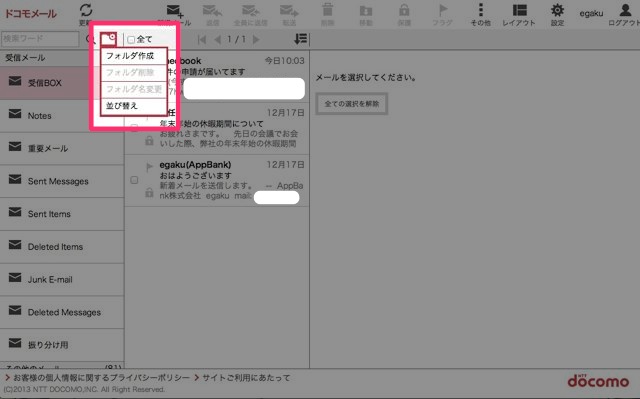The image size is (640, 399).
Task: Open the 振り分け用 folder
Action: (x=62, y=345)
